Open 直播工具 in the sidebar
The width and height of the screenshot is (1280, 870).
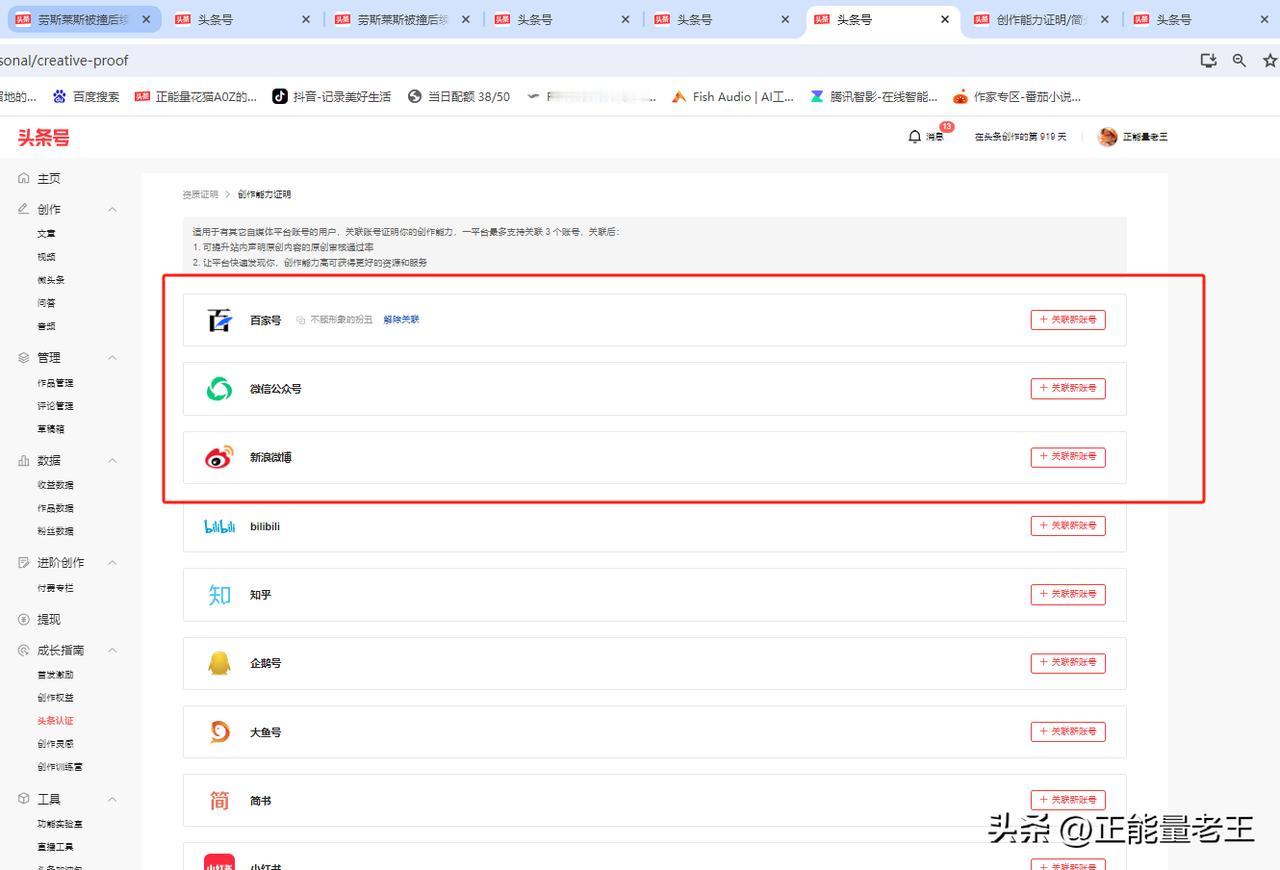tap(55, 847)
